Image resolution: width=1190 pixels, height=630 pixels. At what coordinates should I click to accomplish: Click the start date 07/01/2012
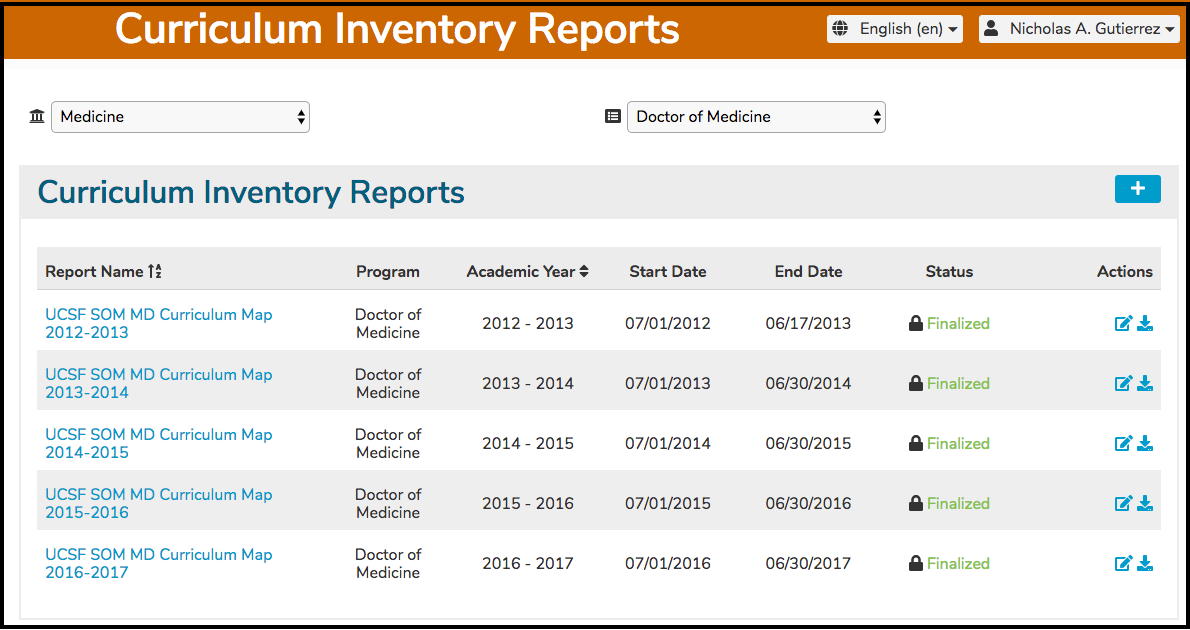tap(668, 324)
